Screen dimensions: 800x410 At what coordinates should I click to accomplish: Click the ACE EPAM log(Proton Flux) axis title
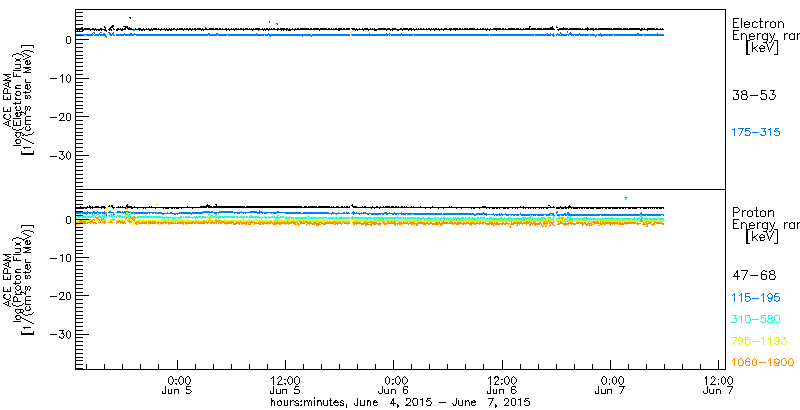(20, 279)
